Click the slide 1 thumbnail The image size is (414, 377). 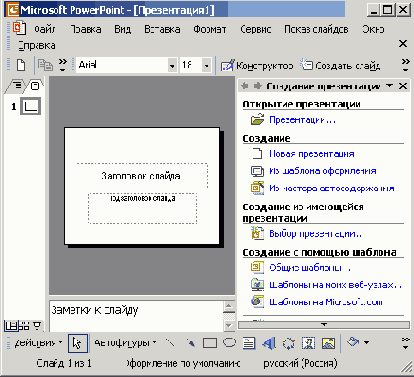pyautogui.click(x=31, y=106)
